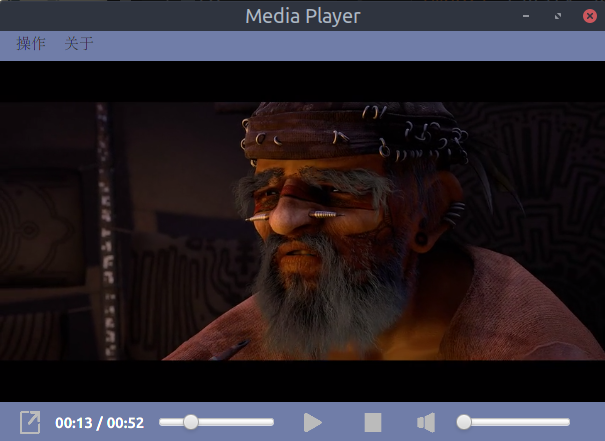The height and width of the screenshot is (441, 605).
Task: Click the 00:13 / 00:52 time display
Action: tap(100, 423)
